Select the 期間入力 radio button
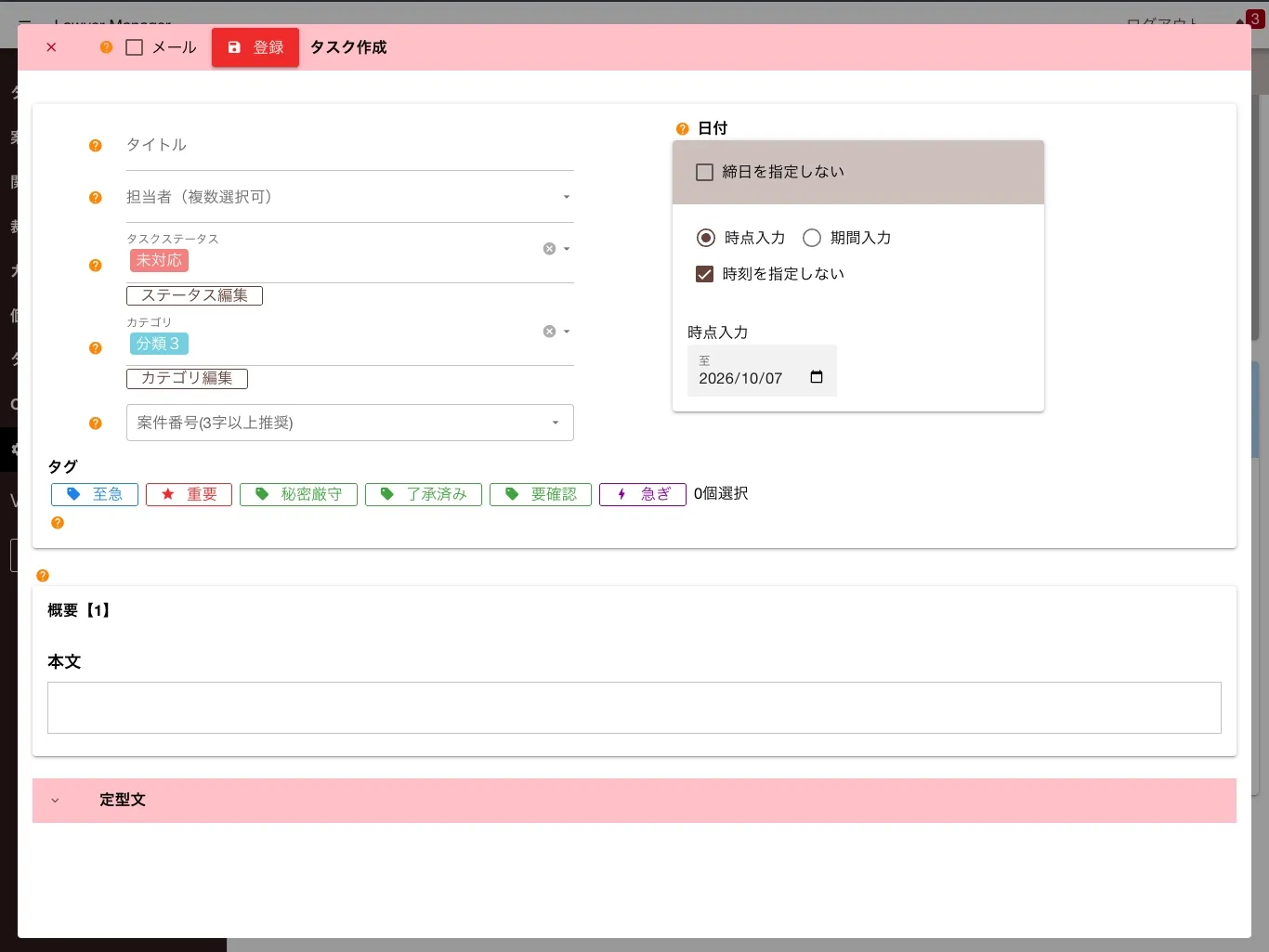Image resolution: width=1269 pixels, height=952 pixels. tap(812, 238)
